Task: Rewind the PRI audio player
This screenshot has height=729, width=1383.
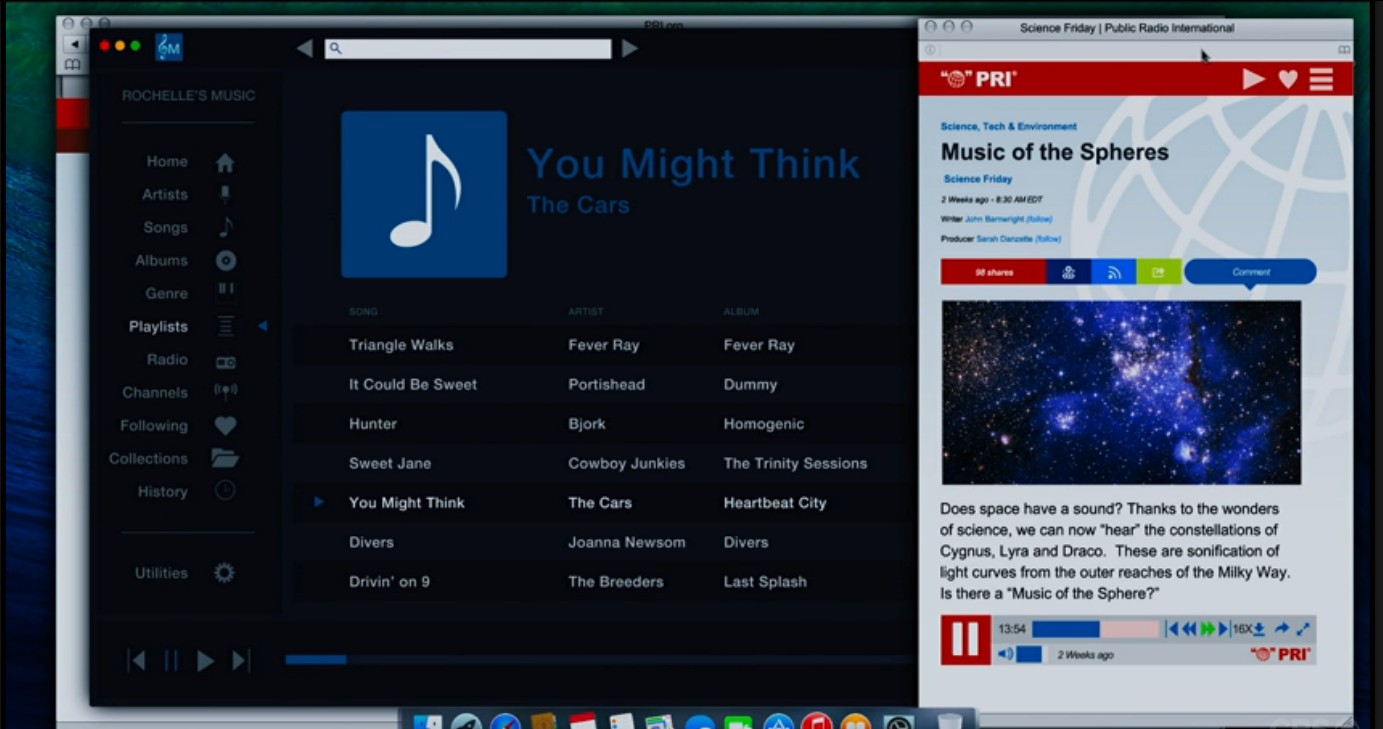Action: (x=1189, y=629)
